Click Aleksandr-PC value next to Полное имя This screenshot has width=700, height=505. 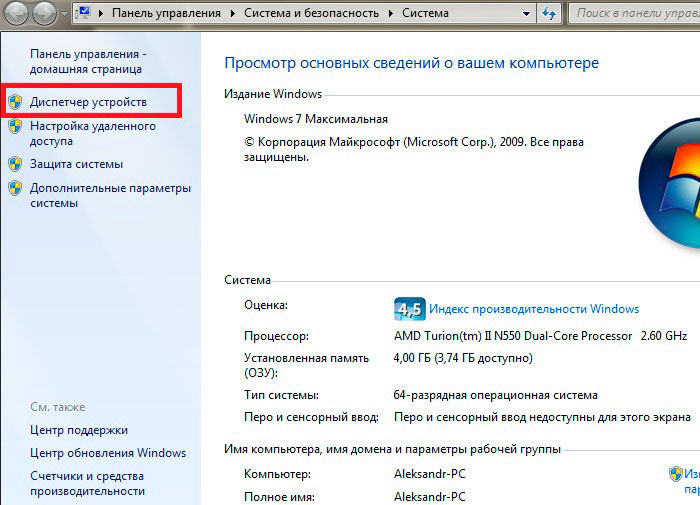[x=430, y=497]
